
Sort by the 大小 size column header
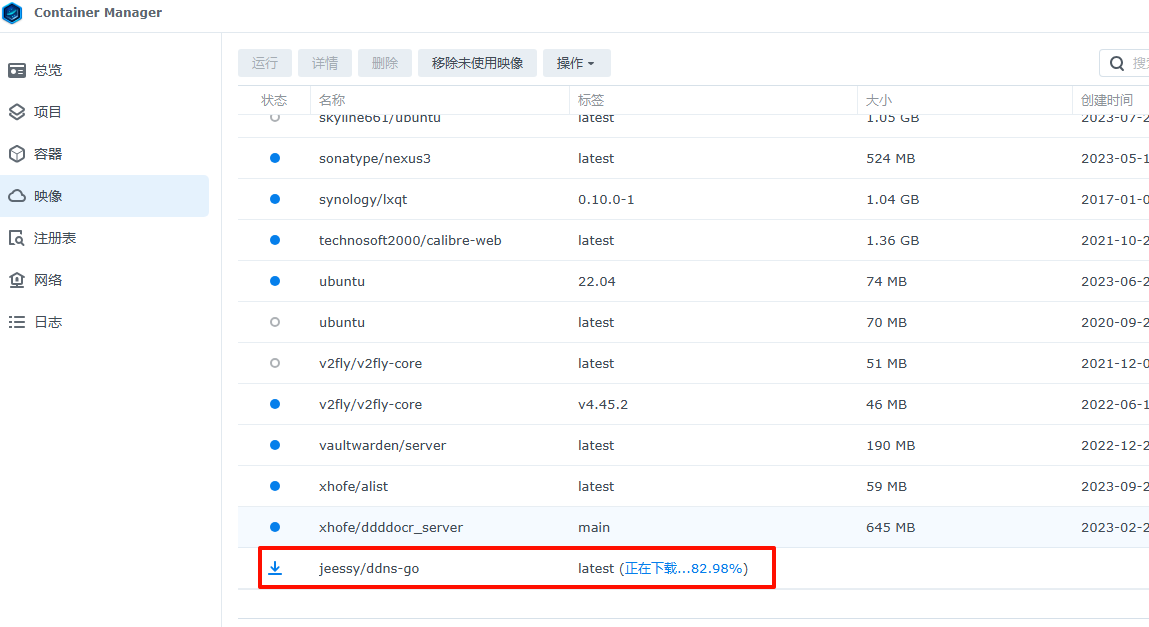[878, 100]
